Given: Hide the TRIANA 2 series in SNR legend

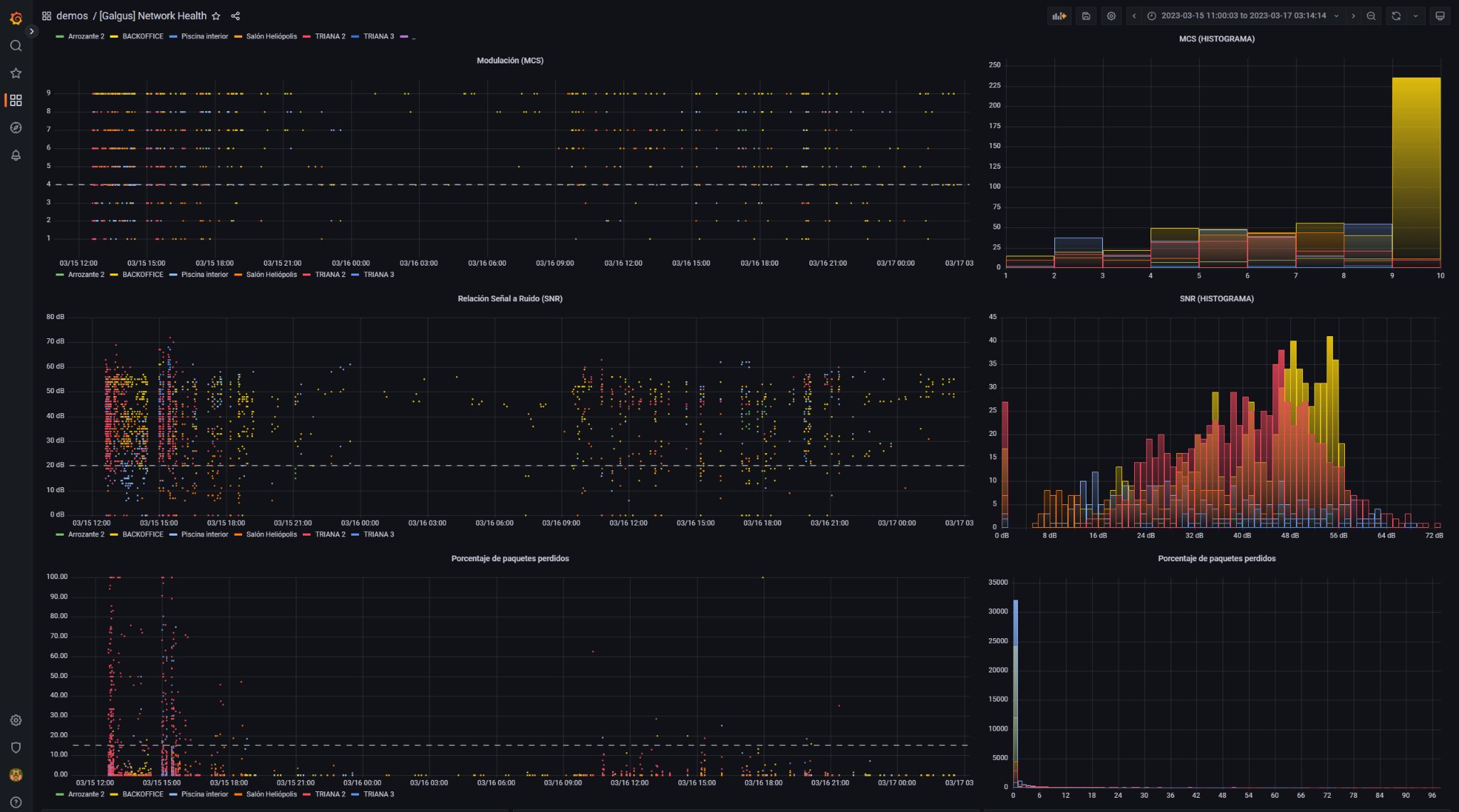Looking at the screenshot, I should pos(330,534).
